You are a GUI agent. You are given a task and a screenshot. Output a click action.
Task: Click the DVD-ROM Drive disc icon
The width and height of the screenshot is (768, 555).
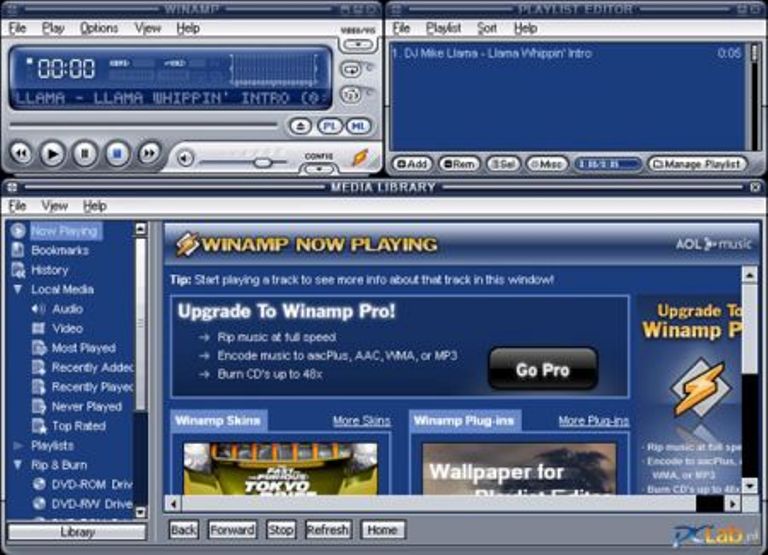tap(39, 484)
